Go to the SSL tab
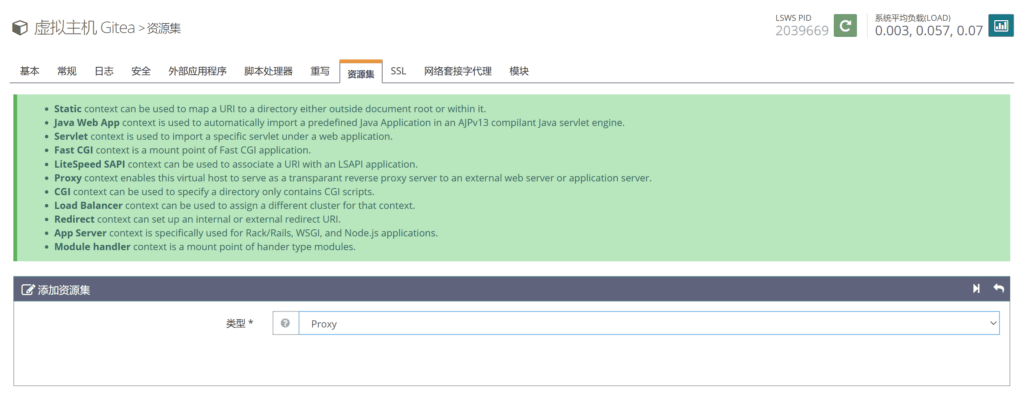Screen dimensions: 1024x404 pos(398,72)
